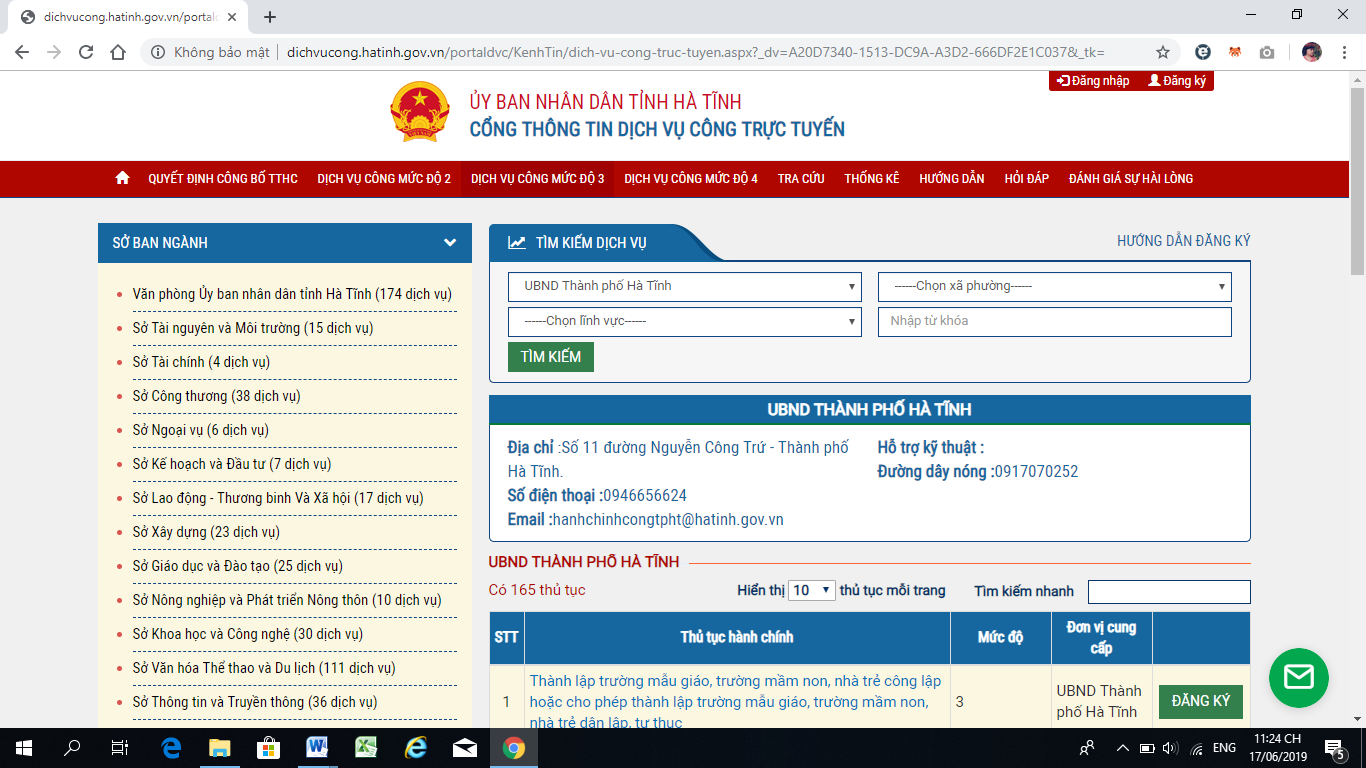
Task: Open Chọn lĩnh vực dropdown
Action: 685,321
